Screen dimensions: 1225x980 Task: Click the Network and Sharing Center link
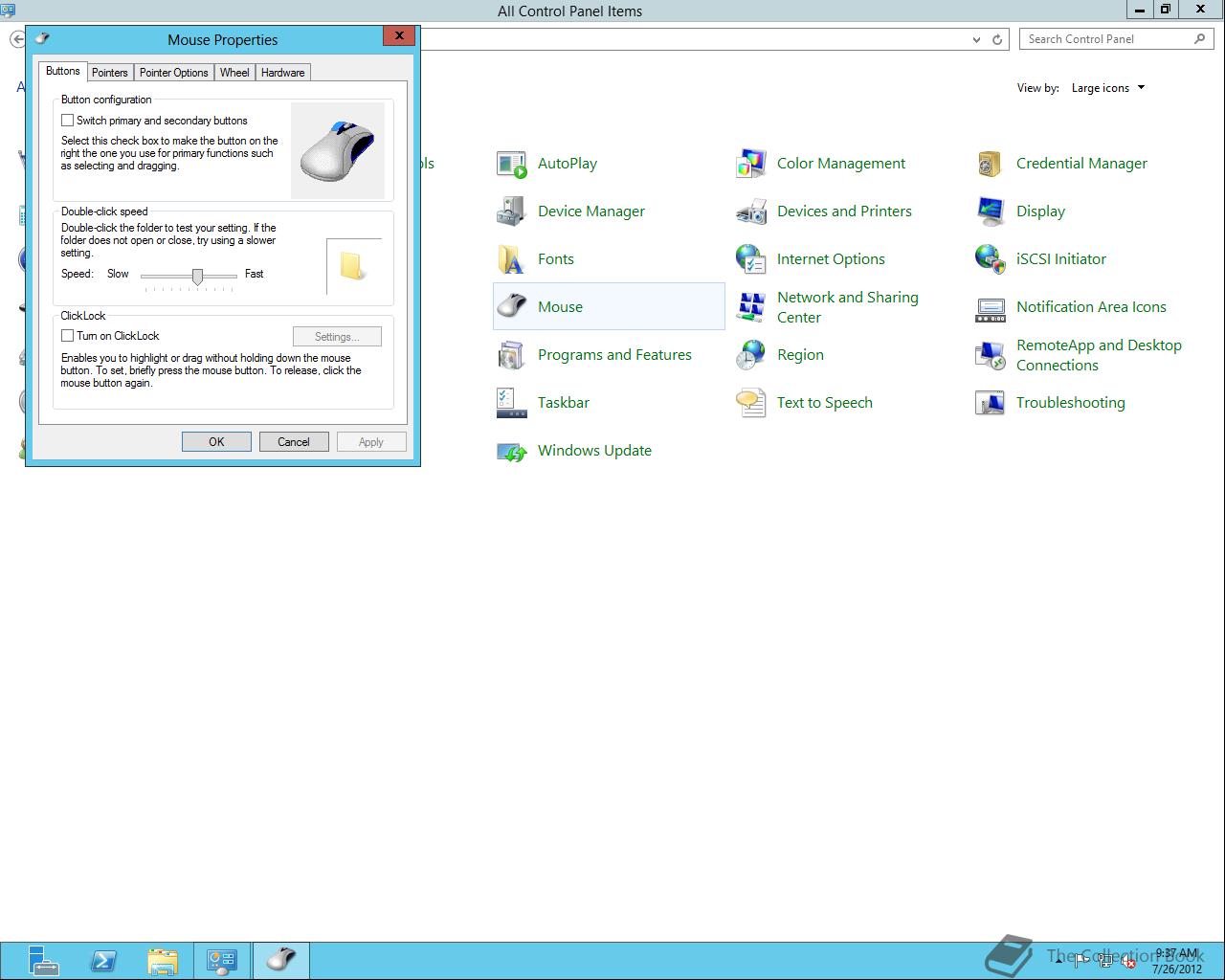pyautogui.click(x=847, y=307)
